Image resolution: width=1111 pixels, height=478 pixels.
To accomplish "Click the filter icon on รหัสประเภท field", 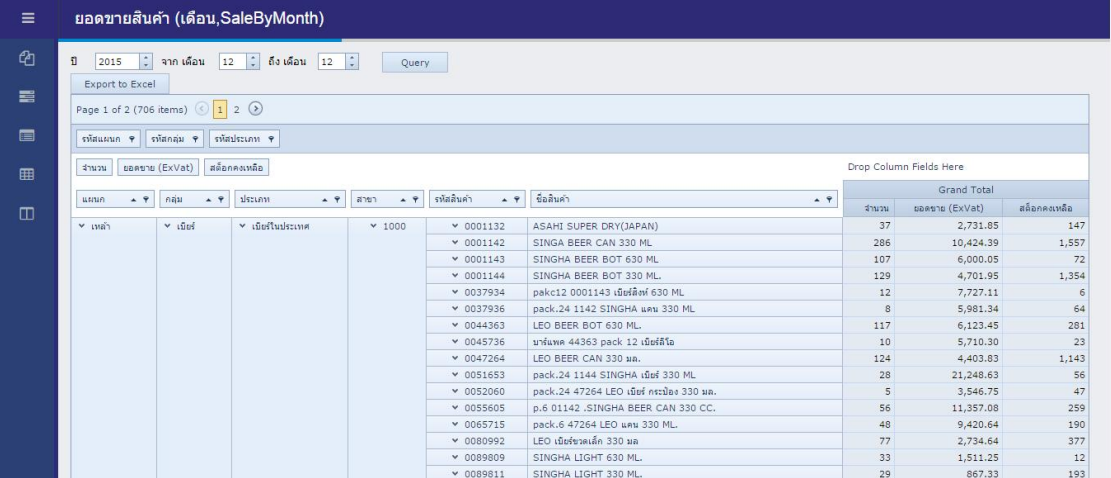I will [270, 139].
